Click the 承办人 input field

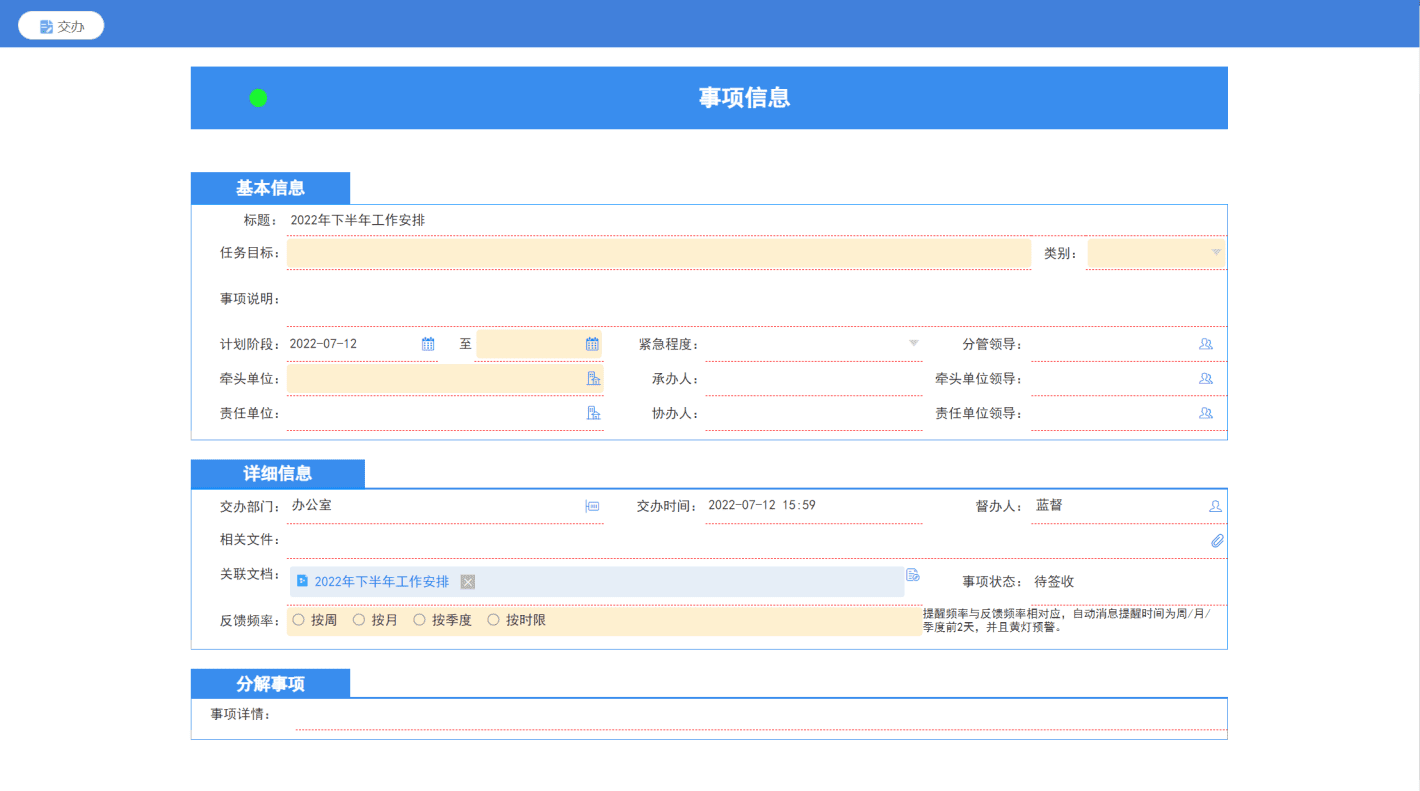813,379
